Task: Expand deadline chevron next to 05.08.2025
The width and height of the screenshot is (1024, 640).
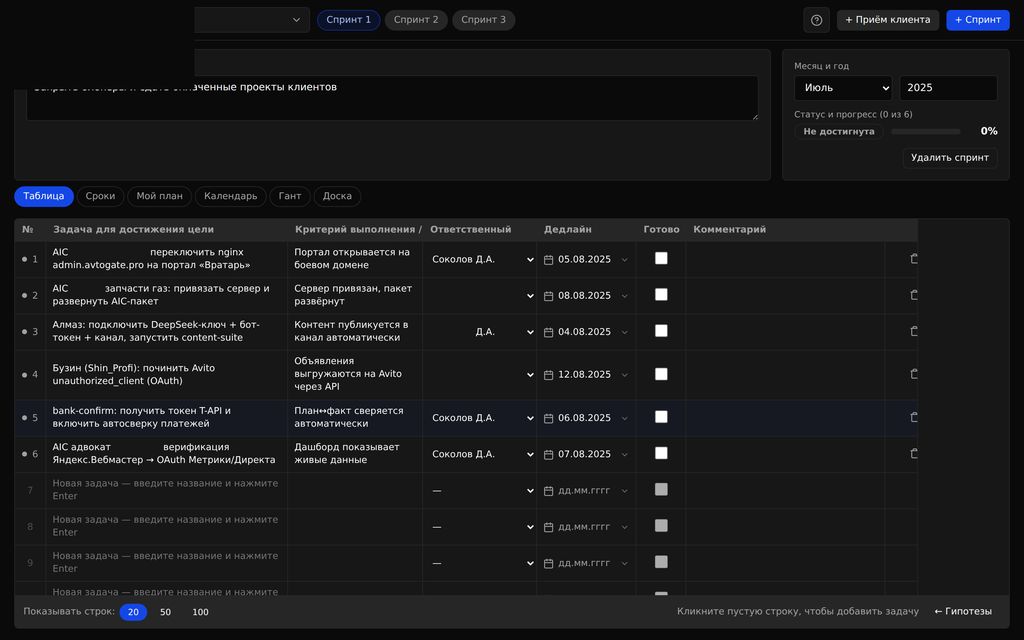Action: [x=624, y=260]
